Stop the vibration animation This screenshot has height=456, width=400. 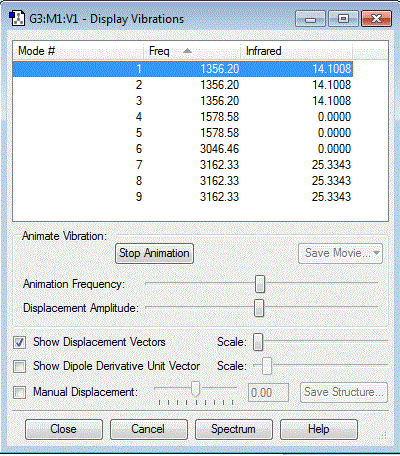(x=154, y=253)
